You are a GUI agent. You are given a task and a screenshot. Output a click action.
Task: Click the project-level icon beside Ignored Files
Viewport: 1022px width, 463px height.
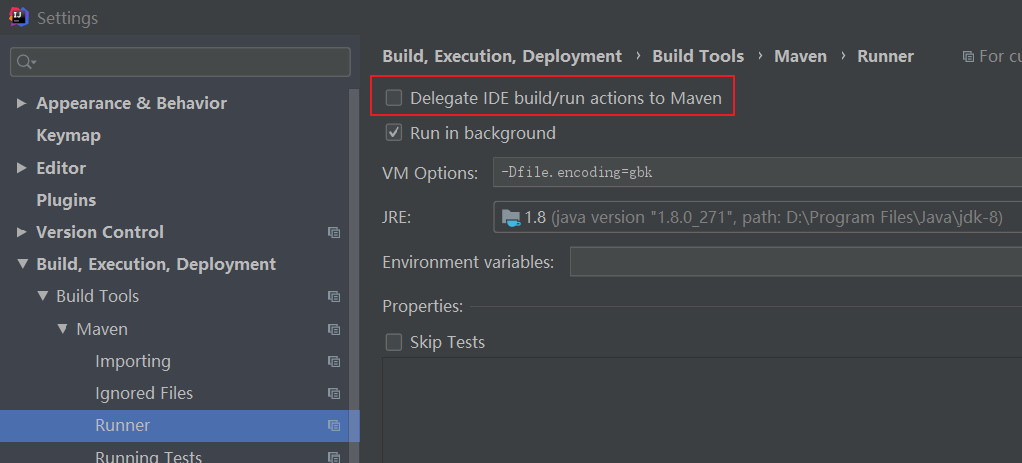click(334, 393)
